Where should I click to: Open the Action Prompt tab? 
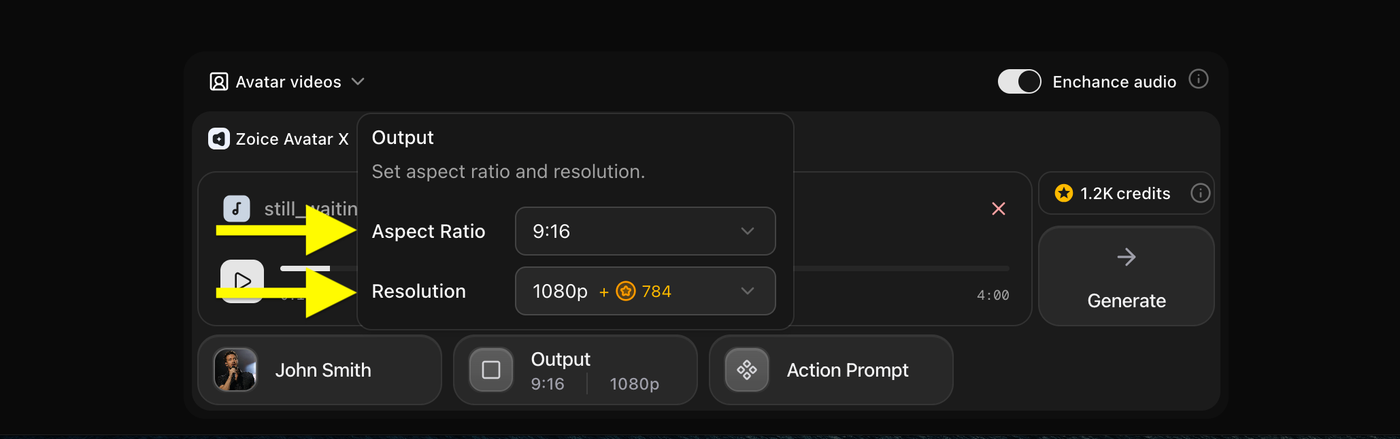pos(831,370)
